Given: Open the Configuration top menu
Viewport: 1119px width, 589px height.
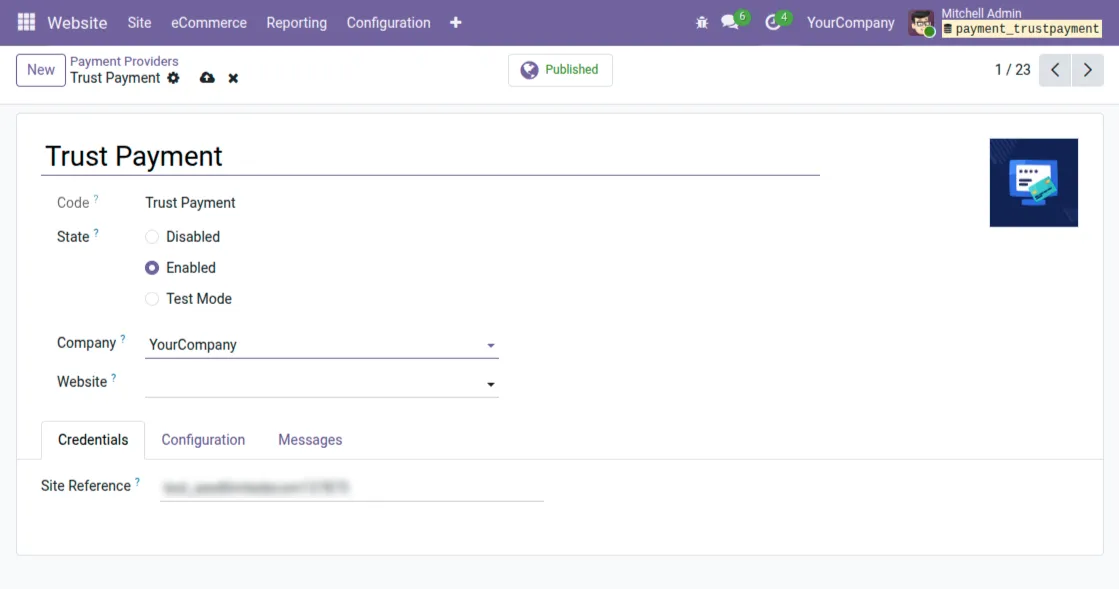Looking at the screenshot, I should pos(388,23).
